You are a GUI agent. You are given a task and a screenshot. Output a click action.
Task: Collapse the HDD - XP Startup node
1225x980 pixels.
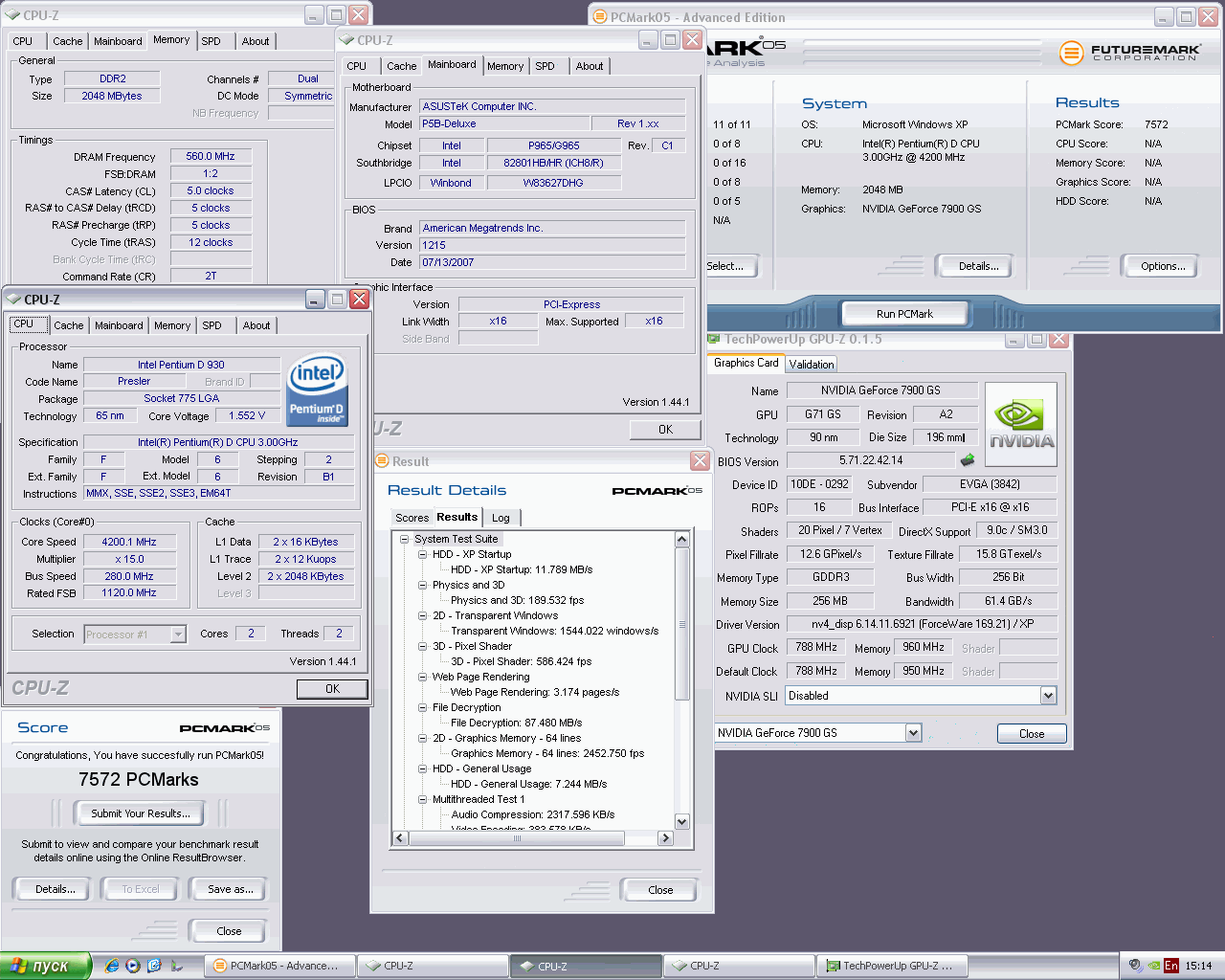point(422,554)
